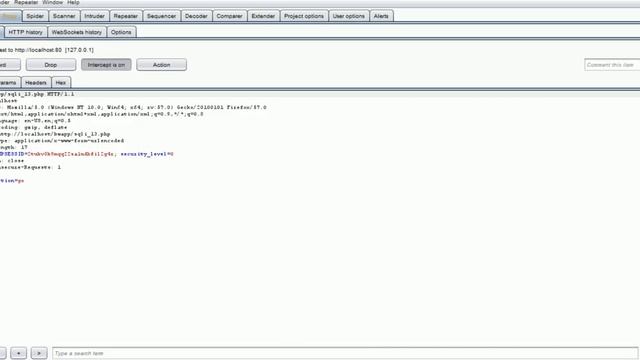Click the application/x-www-form-urlencoded content type line
This screenshot has width=640, height=360.
click(x=62, y=141)
